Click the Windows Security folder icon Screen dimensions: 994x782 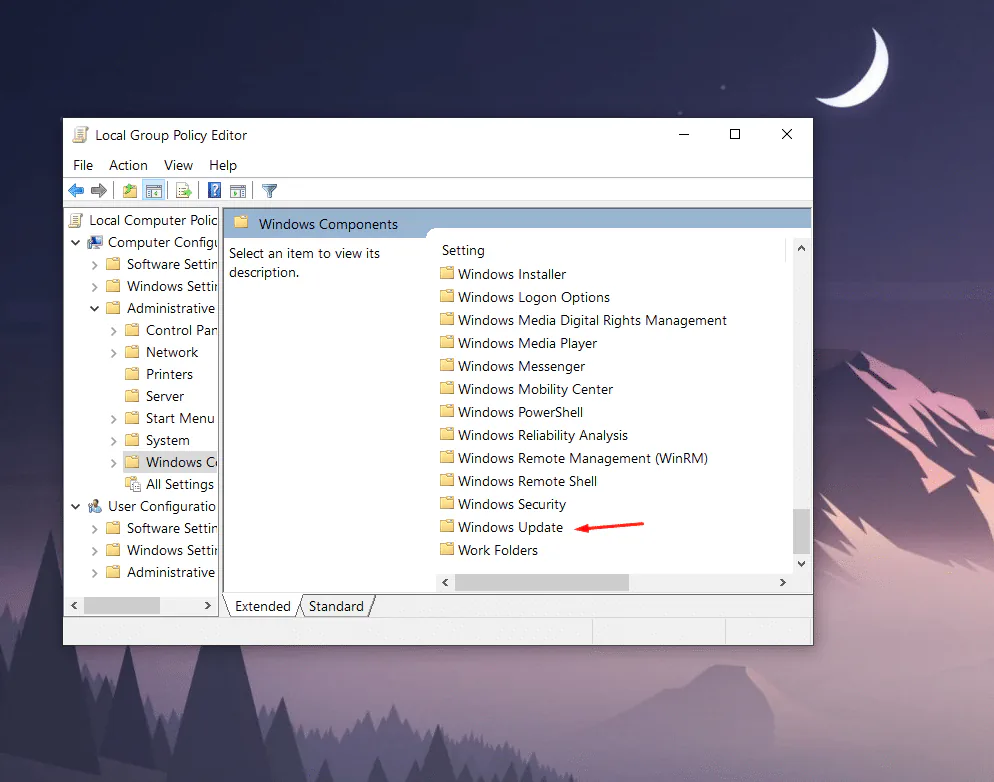(x=447, y=503)
